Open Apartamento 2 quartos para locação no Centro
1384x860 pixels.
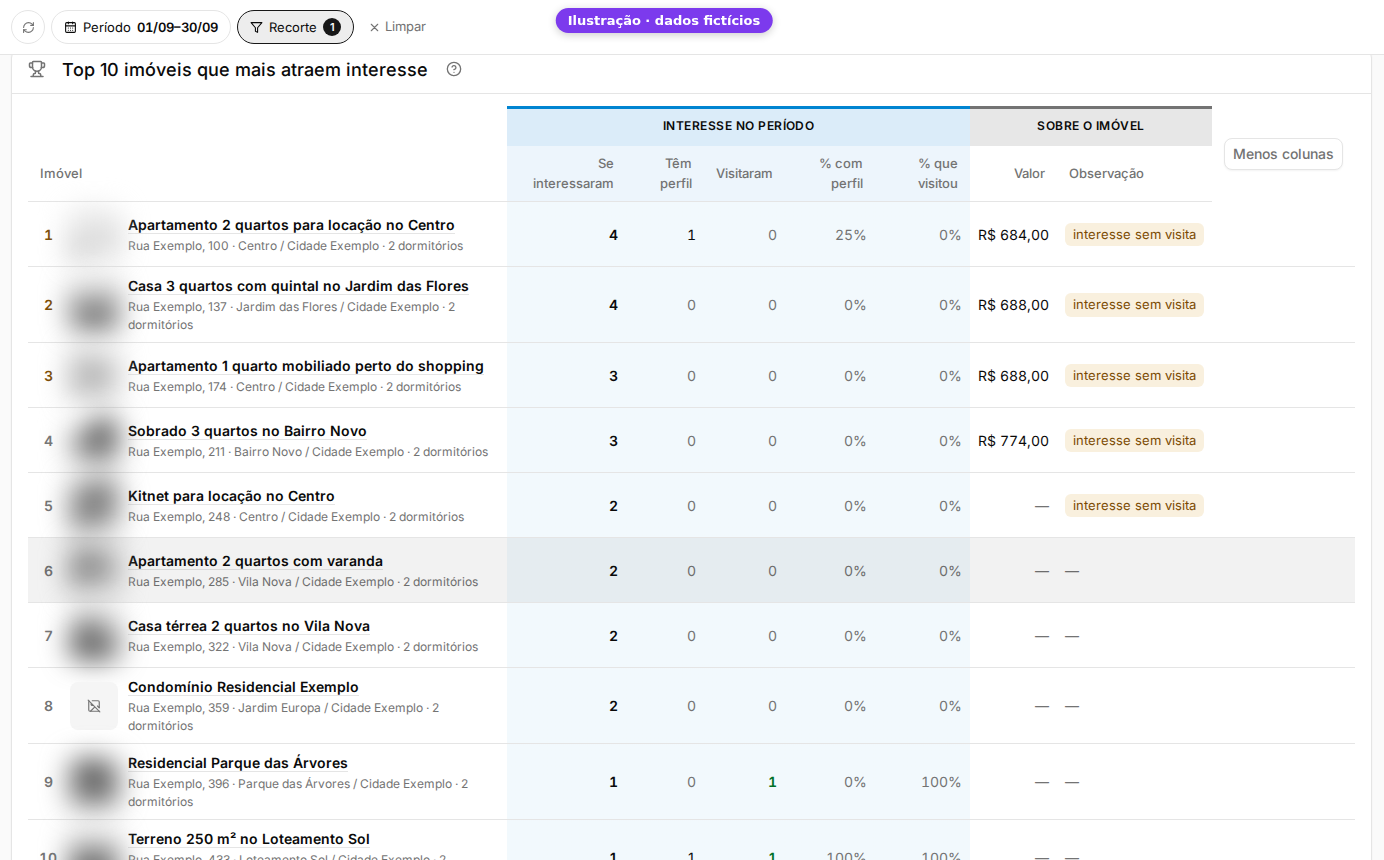[291, 225]
